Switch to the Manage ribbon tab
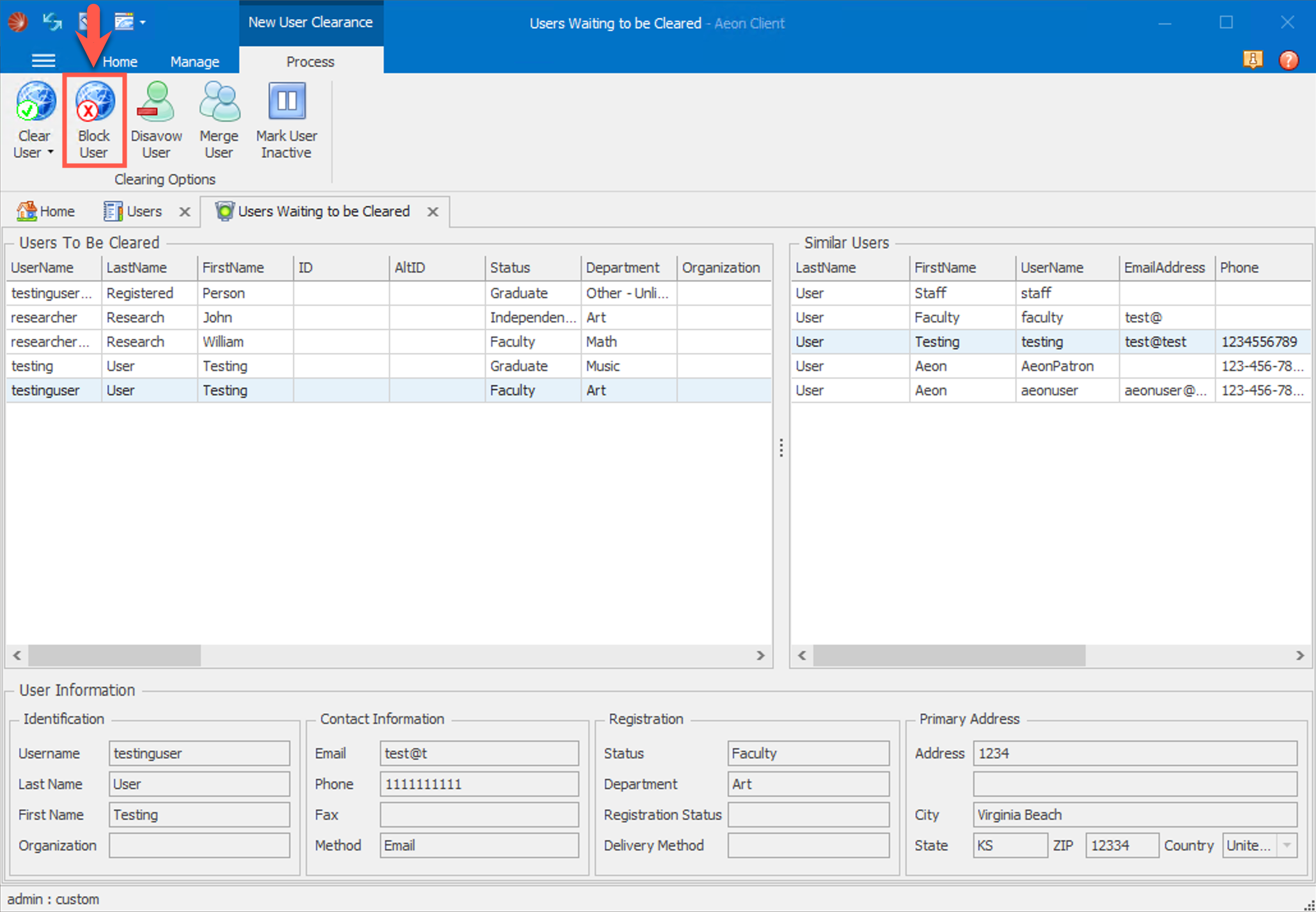The height and width of the screenshot is (912, 1316). 194,61
